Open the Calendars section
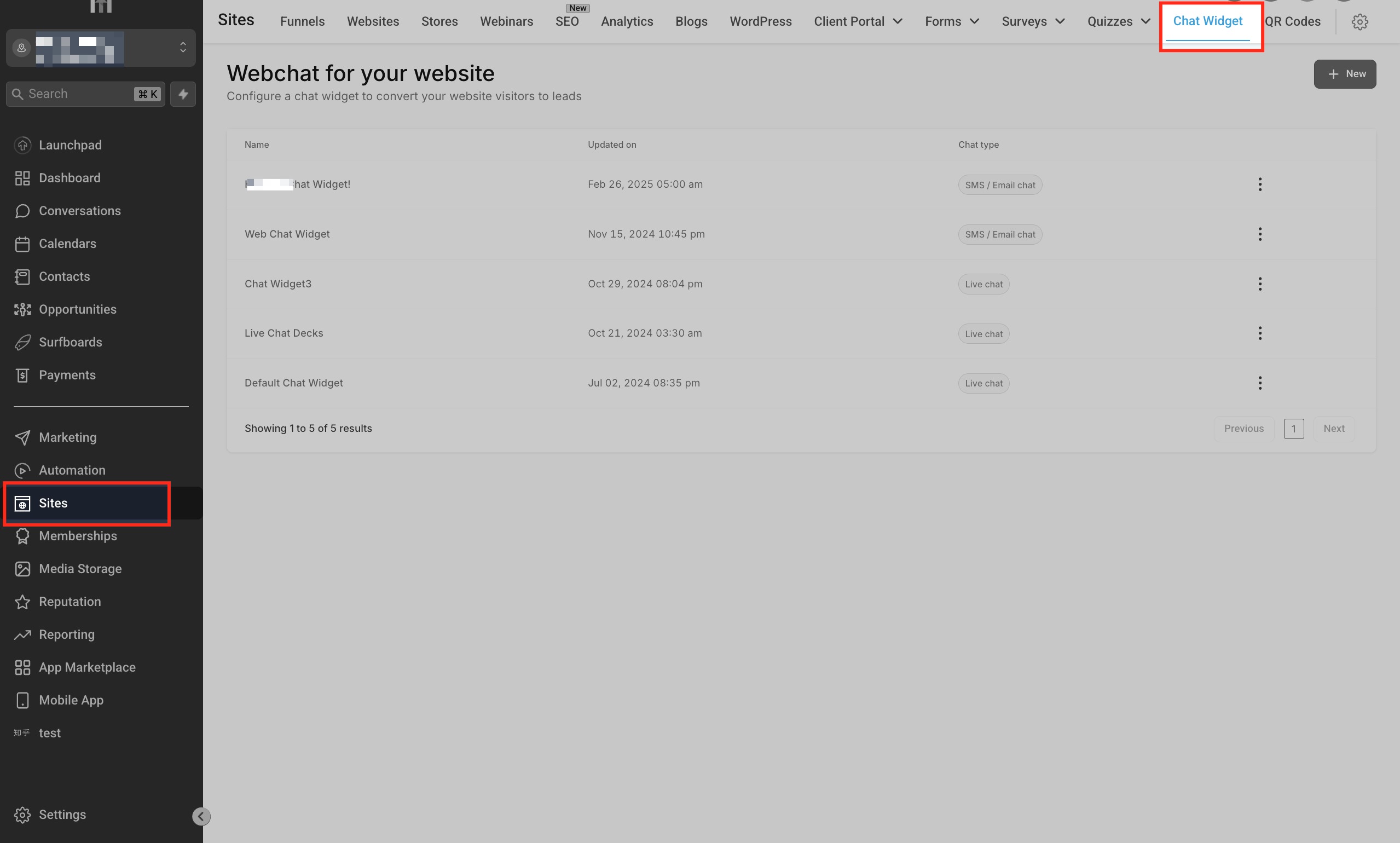The width and height of the screenshot is (1400, 843). [67, 244]
